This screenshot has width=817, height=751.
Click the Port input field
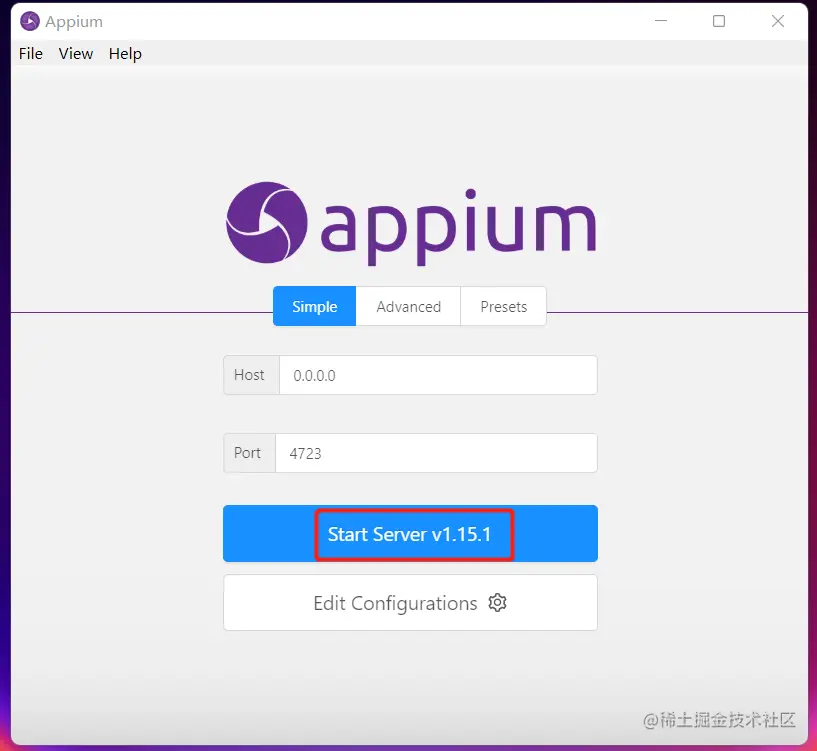[x=436, y=453]
